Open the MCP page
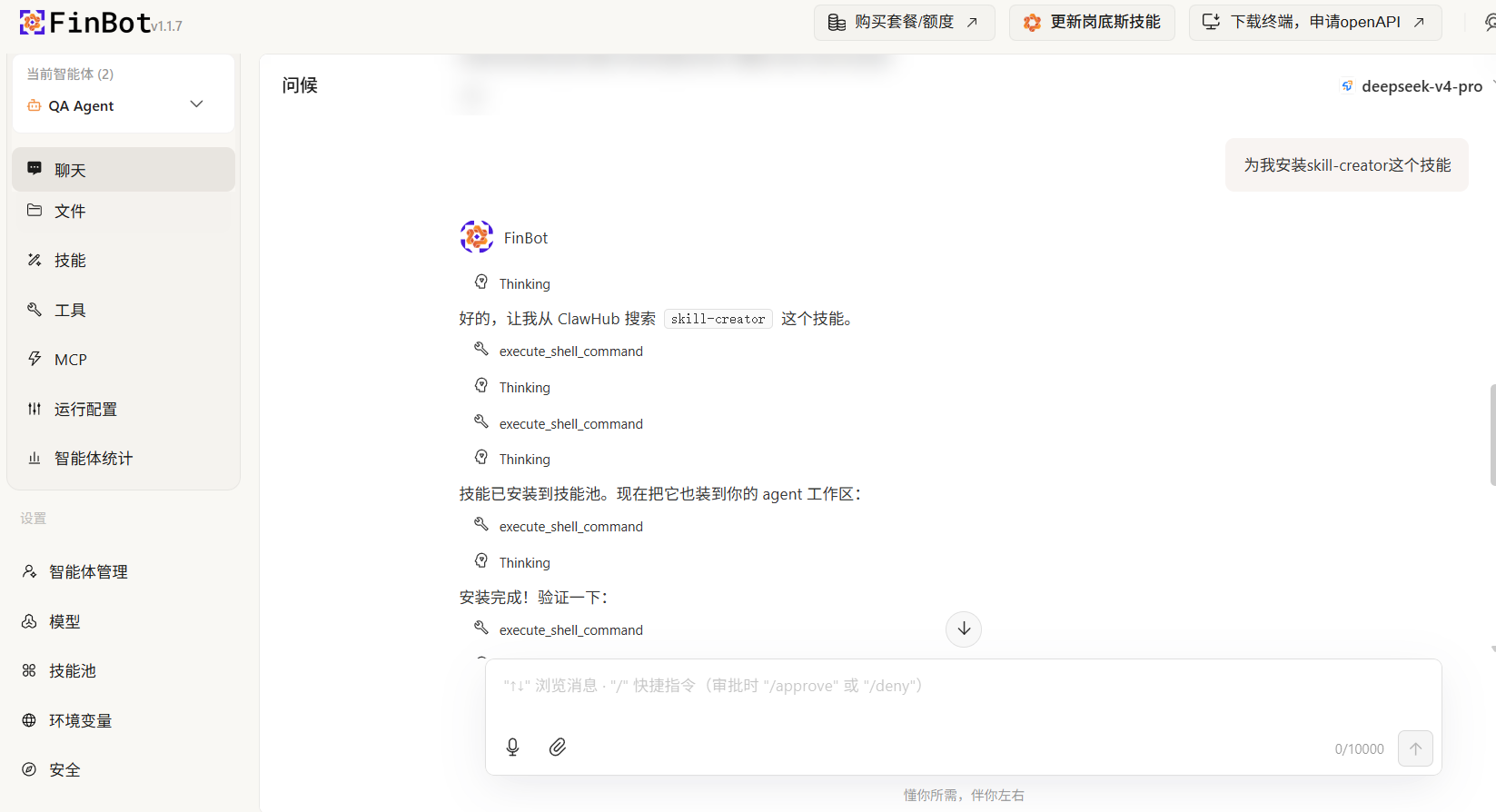 pos(124,360)
